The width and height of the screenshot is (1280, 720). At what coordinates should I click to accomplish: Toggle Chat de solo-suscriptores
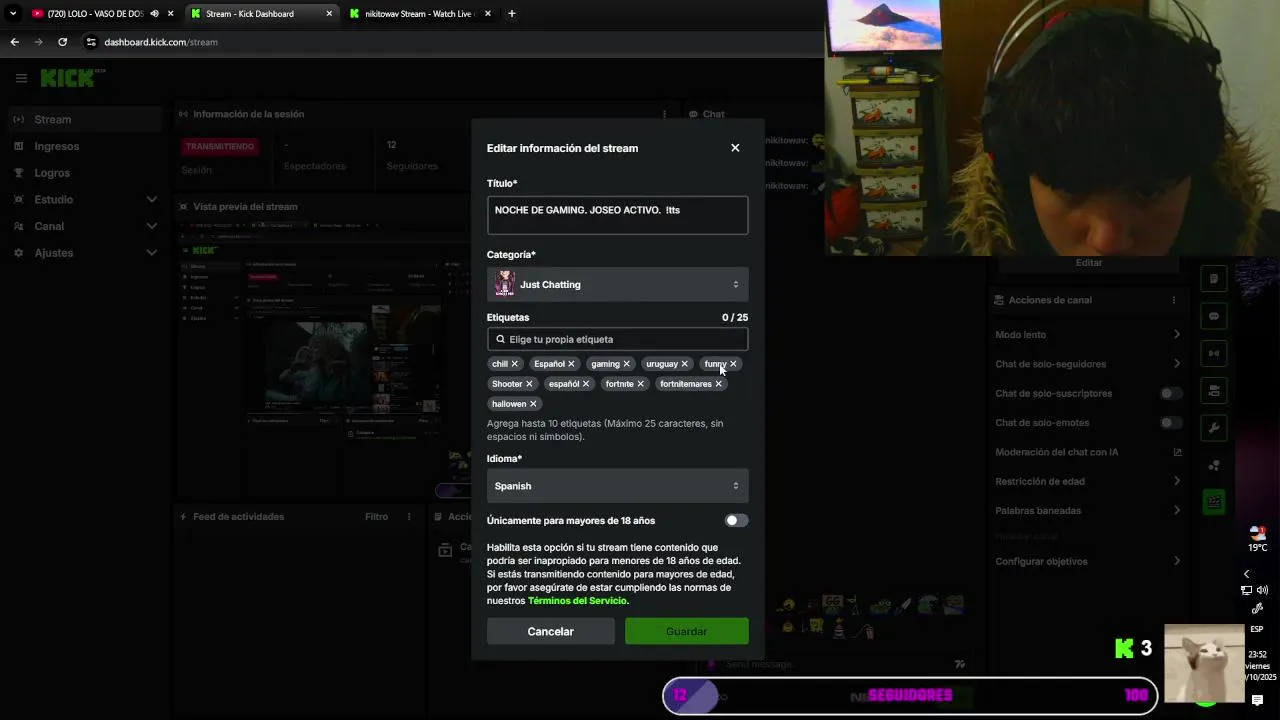click(x=1171, y=394)
